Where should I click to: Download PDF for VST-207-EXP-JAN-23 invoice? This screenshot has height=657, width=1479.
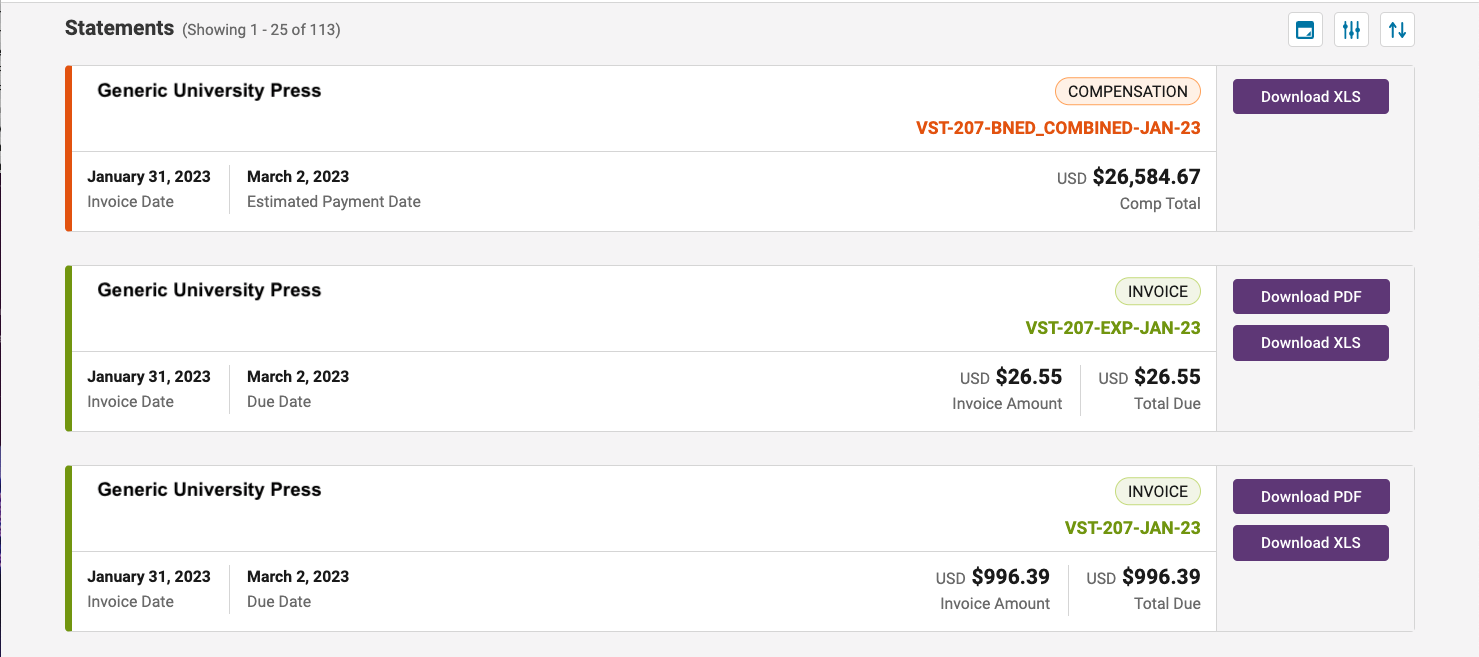1310,297
